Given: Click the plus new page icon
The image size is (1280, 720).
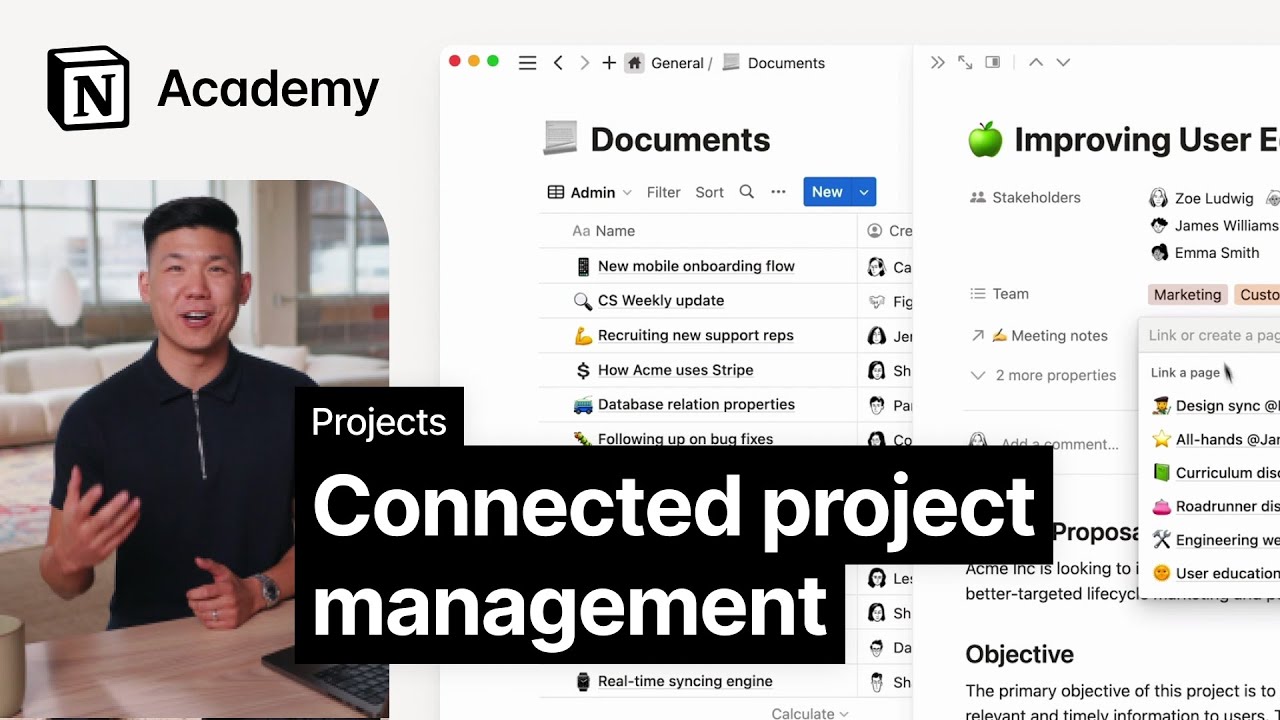Looking at the screenshot, I should click(609, 63).
